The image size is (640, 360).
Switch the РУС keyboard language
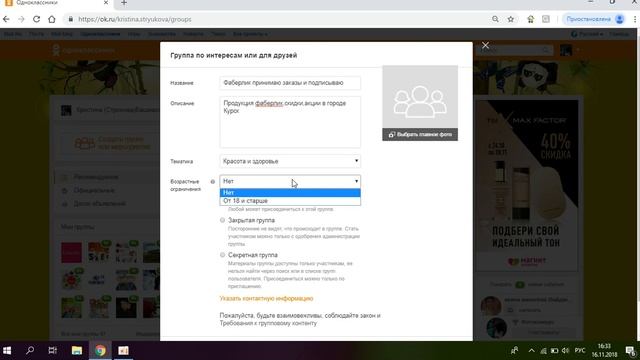[x=580, y=351]
